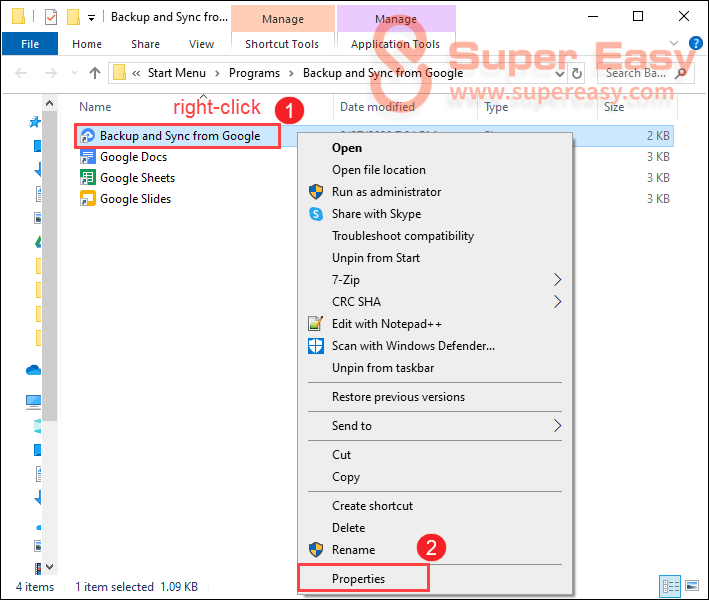
Task: Open OneDrive cloud in navigation pane
Action: (33, 370)
